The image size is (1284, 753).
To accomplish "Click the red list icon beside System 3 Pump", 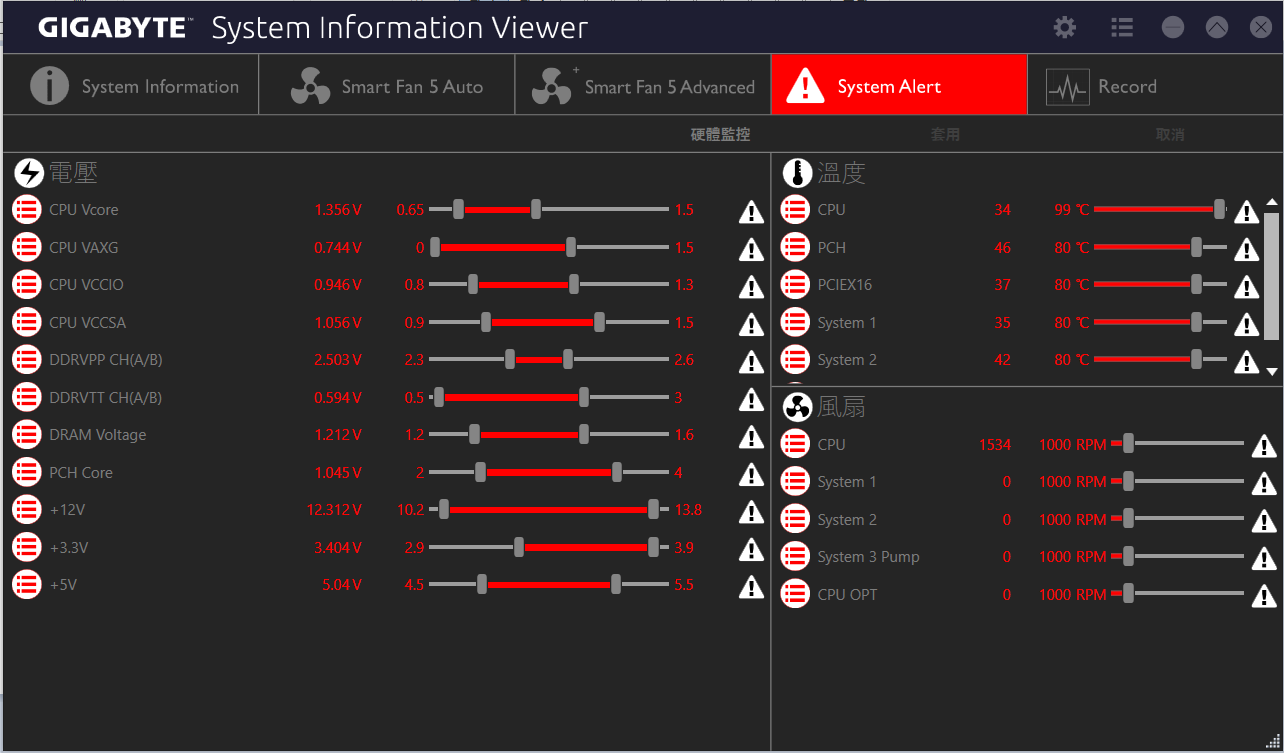I will pos(795,557).
